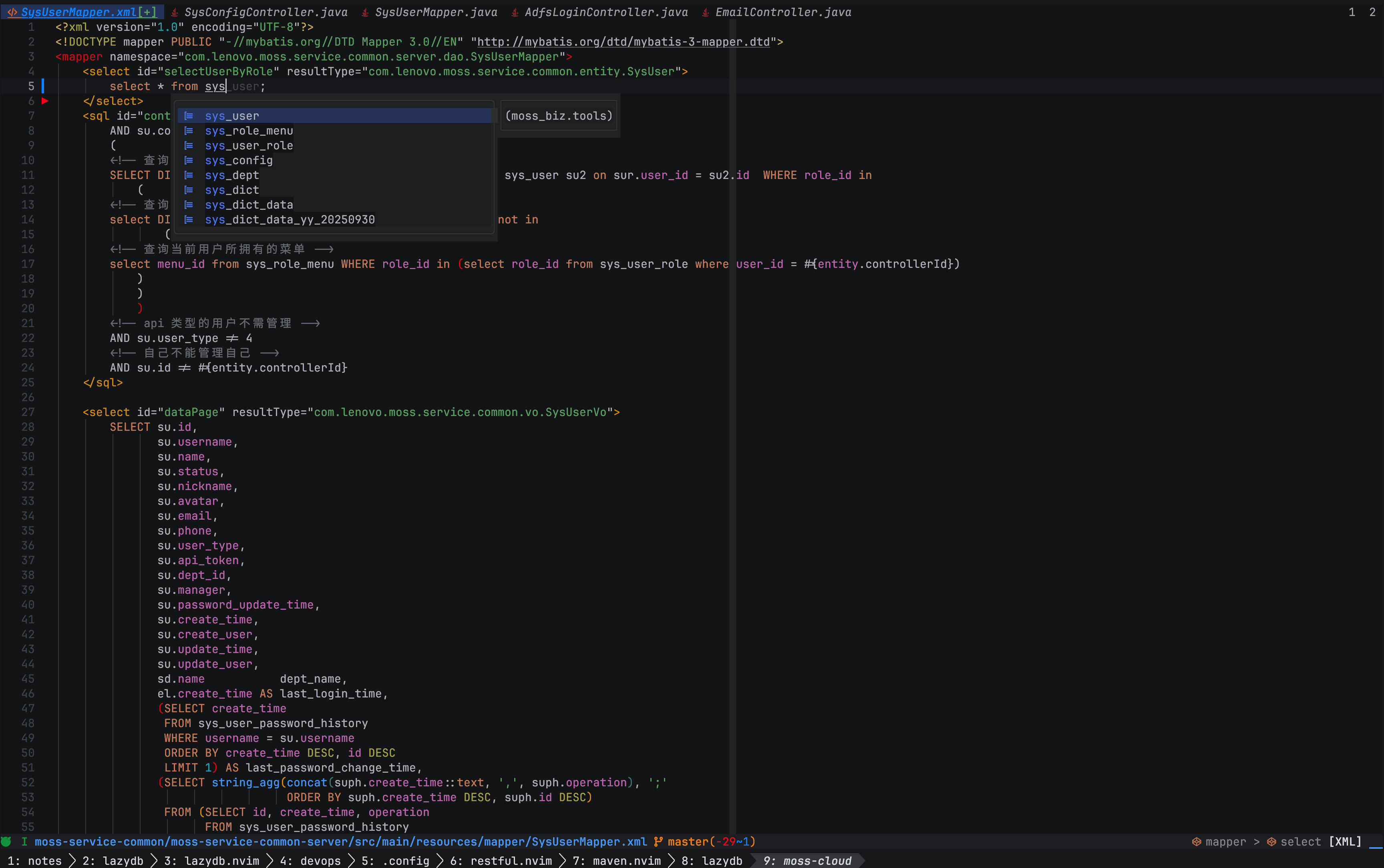This screenshot has height=868, width=1384.
Task: Click the [XML] filetype indicator
Action: (1345, 842)
